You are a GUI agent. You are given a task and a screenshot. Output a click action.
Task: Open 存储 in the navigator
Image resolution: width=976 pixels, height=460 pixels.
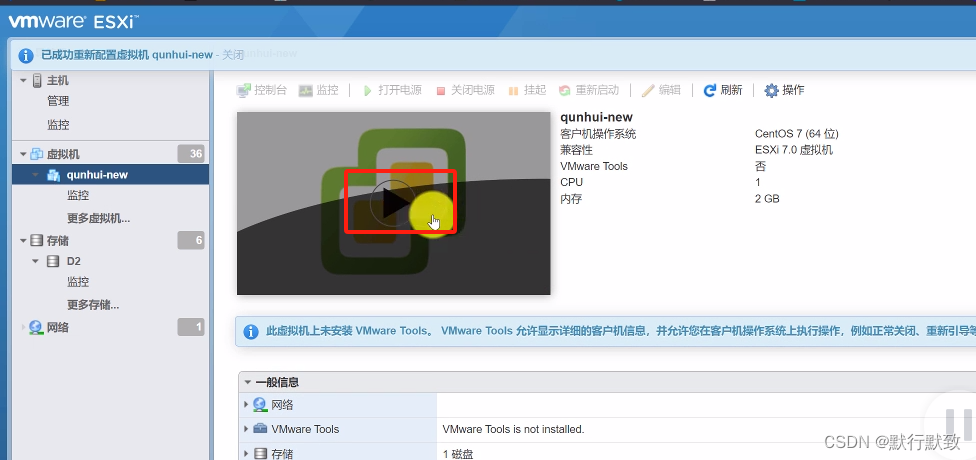tap(58, 240)
